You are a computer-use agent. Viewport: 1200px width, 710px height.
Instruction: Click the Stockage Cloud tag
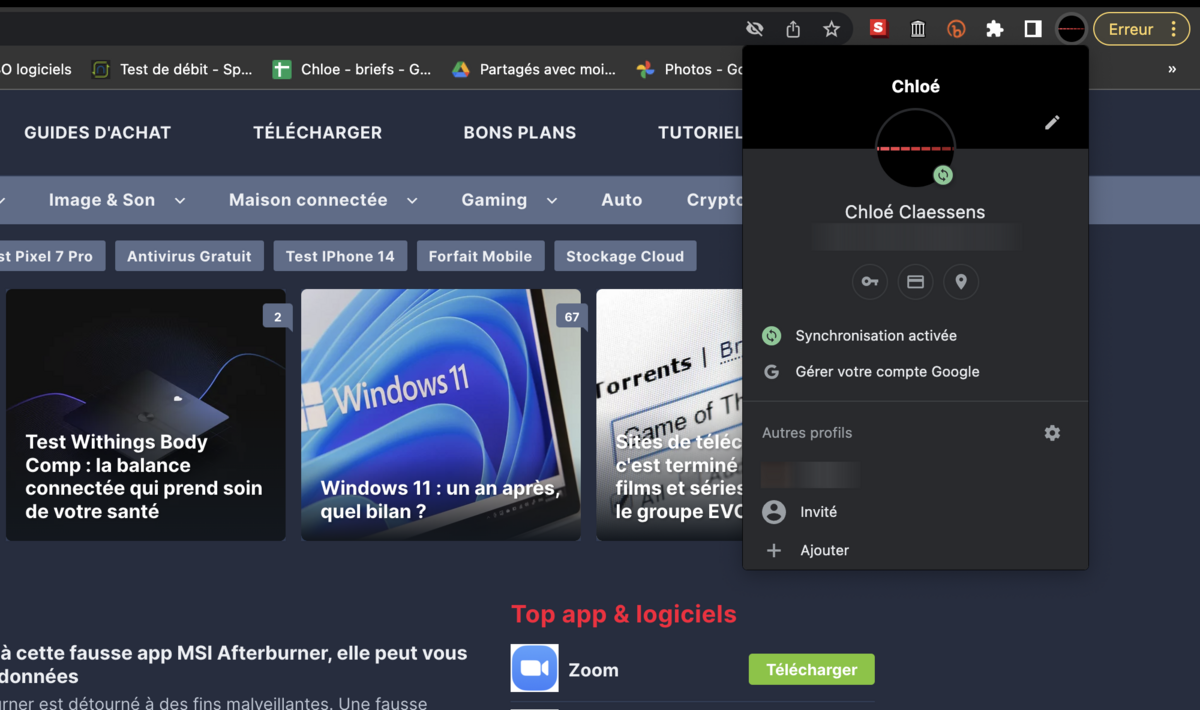tap(625, 256)
